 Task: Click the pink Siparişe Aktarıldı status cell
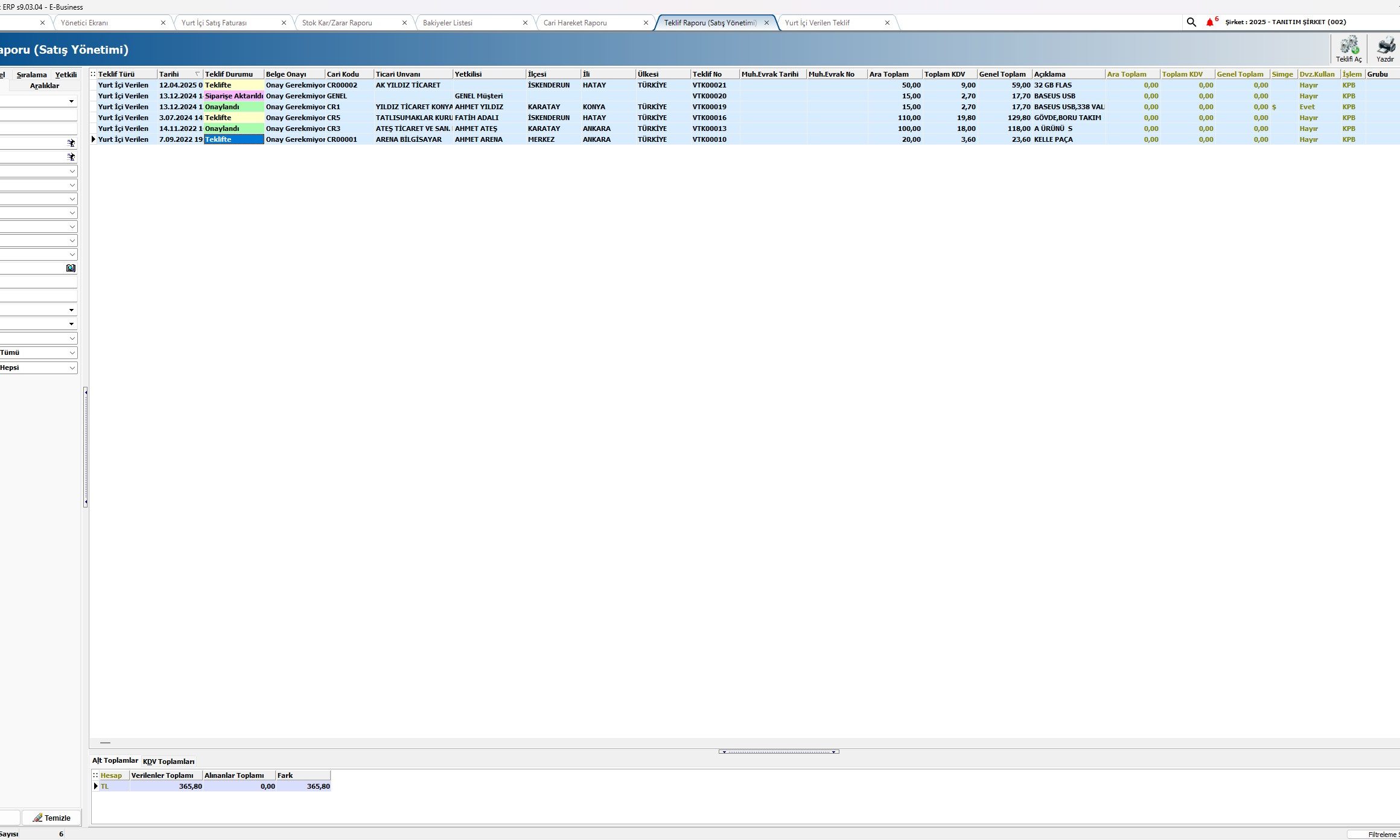234,96
